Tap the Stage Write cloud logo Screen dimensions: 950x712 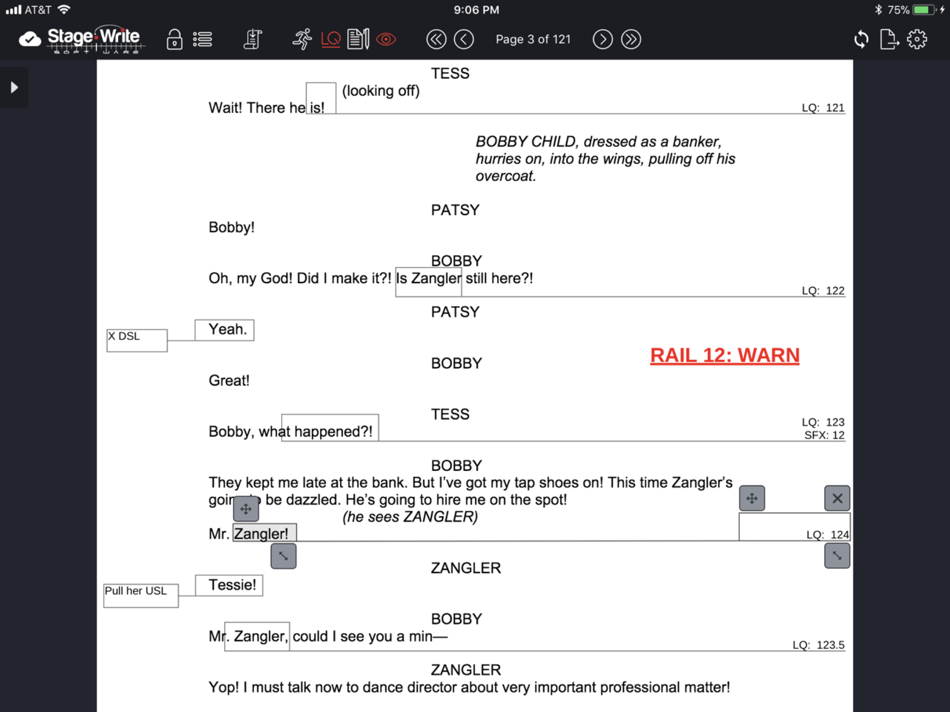81,39
